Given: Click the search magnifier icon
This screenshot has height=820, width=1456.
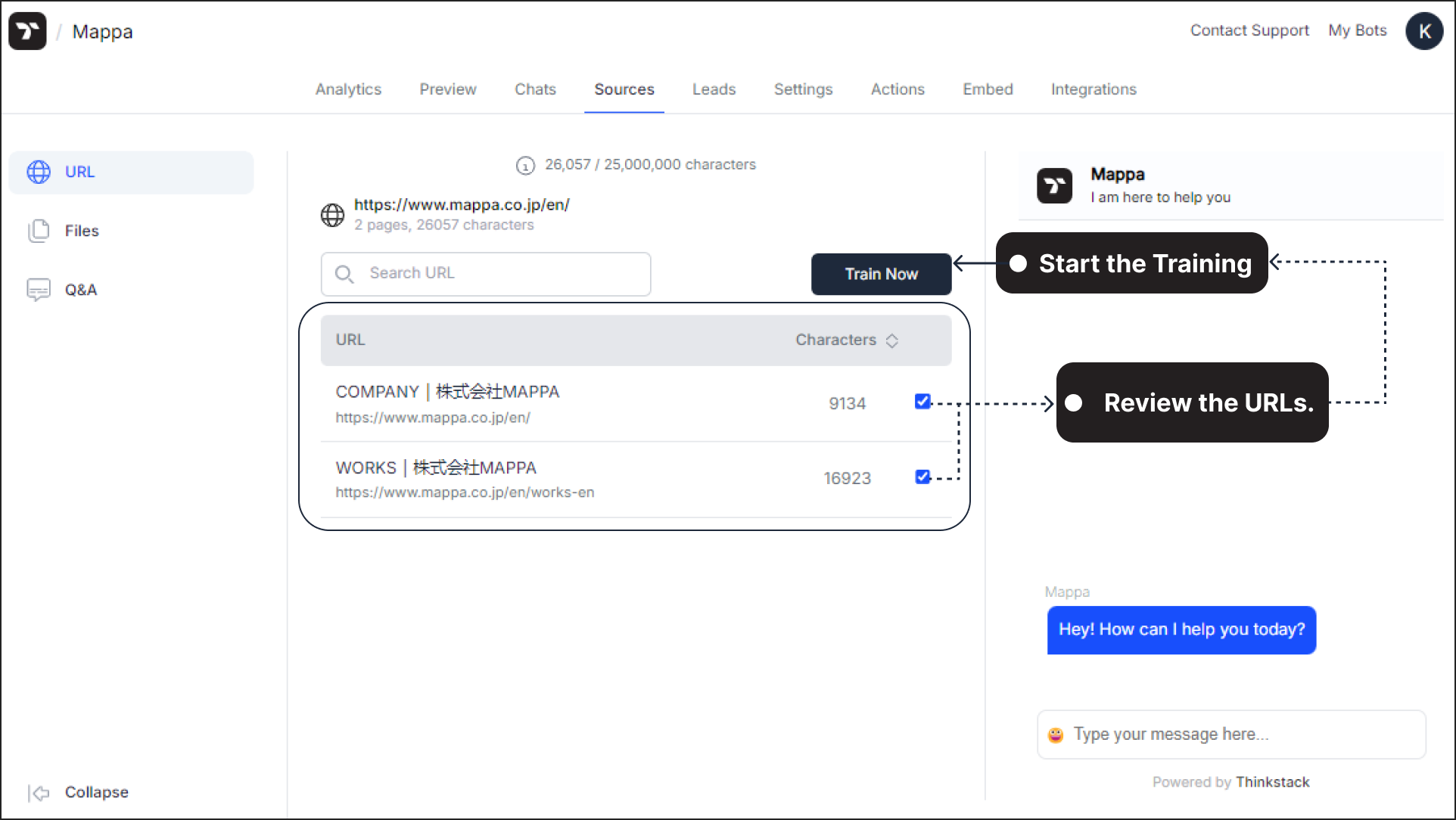Looking at the screenshot, I should (344, 274).
